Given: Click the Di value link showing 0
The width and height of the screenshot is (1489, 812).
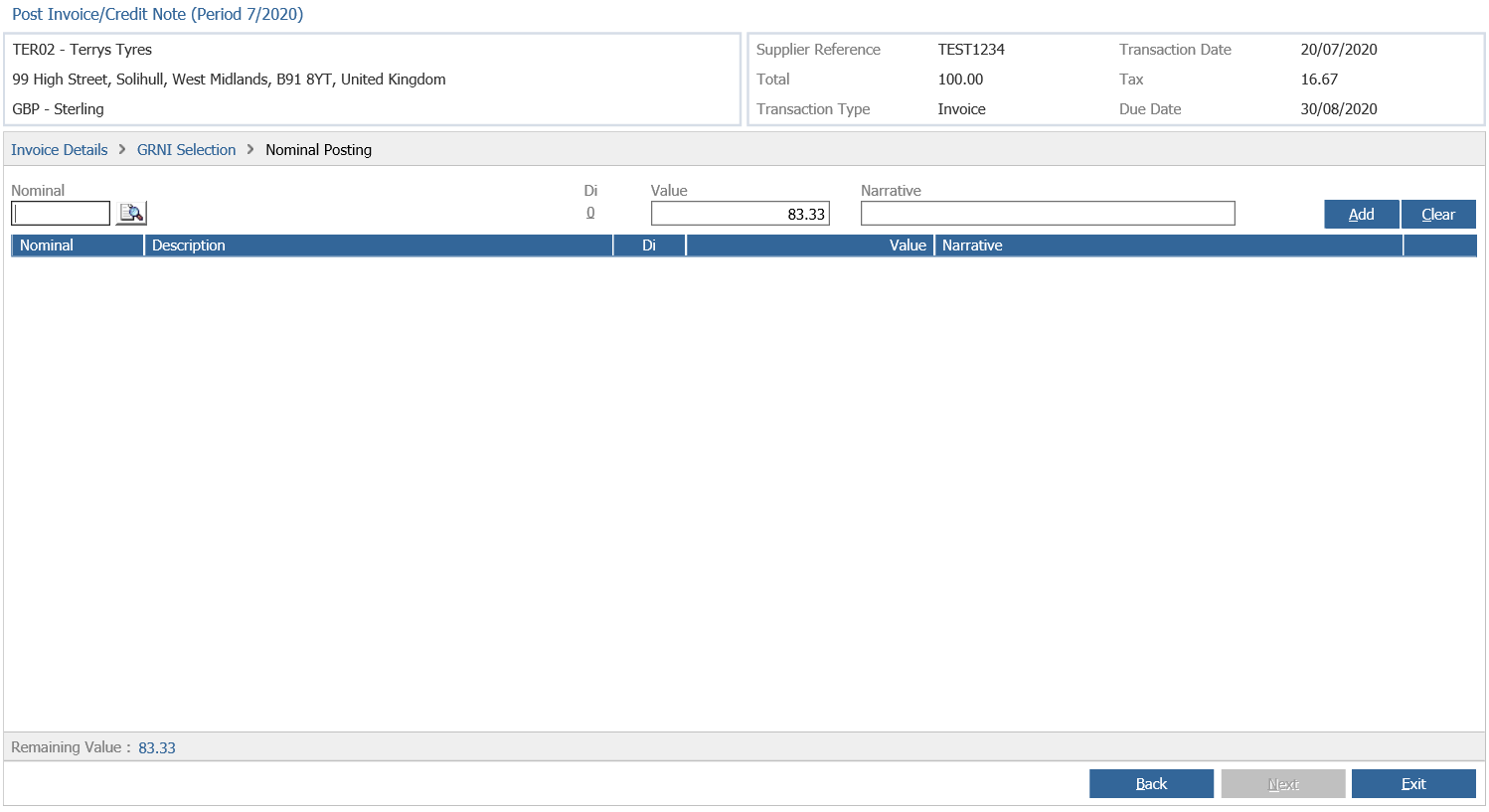Looking at the screenshot, I should 590,213.
